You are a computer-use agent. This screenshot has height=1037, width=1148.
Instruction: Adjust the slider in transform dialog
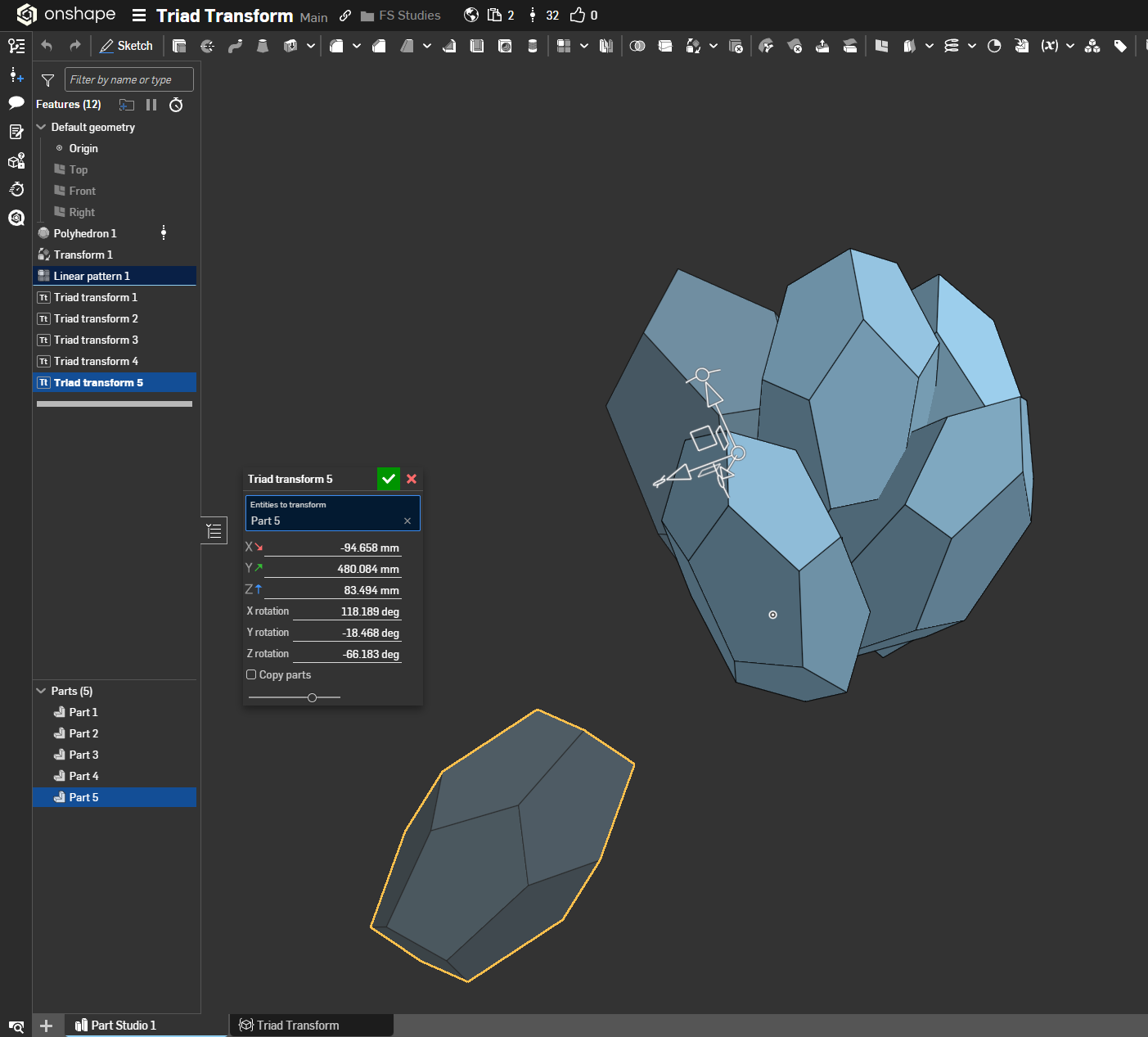pyautogui.click(x=312, y=697)
